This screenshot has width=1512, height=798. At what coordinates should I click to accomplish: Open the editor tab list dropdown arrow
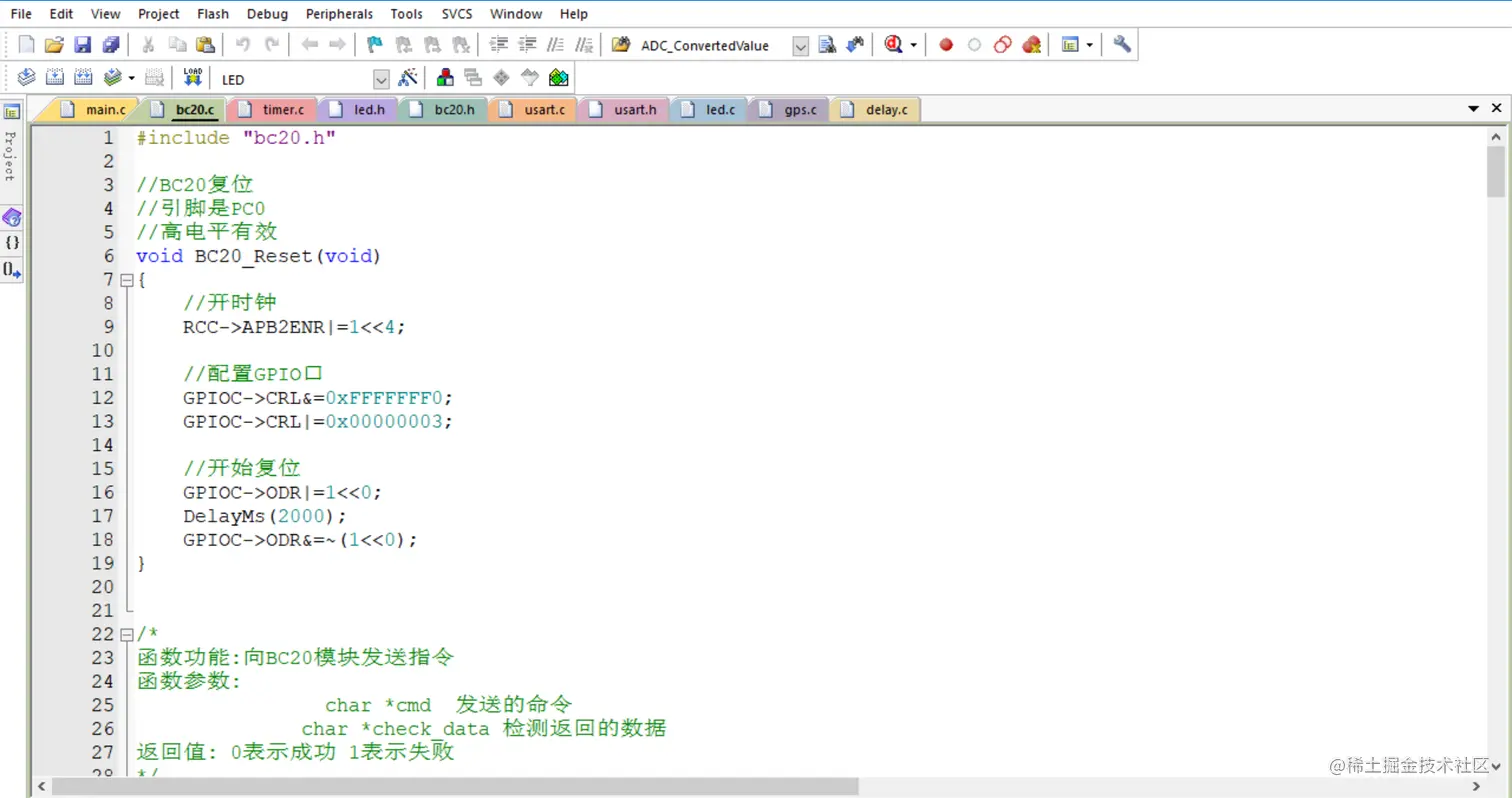(1474, 109)
